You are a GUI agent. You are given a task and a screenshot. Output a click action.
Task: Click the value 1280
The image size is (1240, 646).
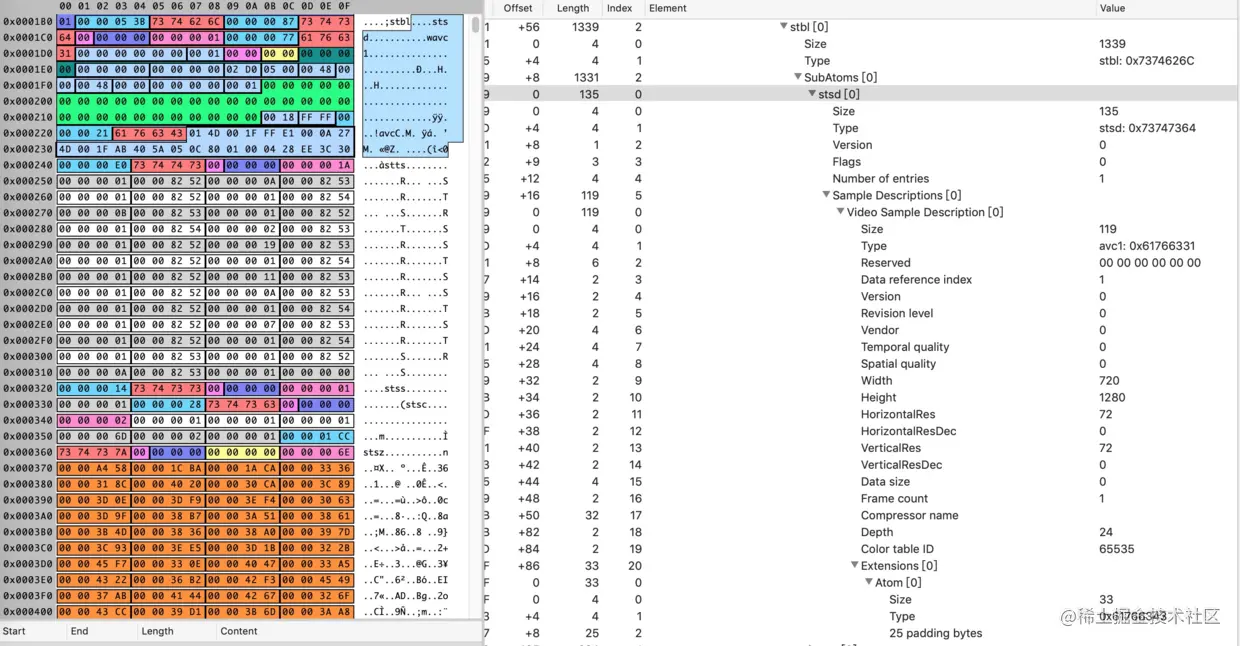click(x=1112, y=397)
